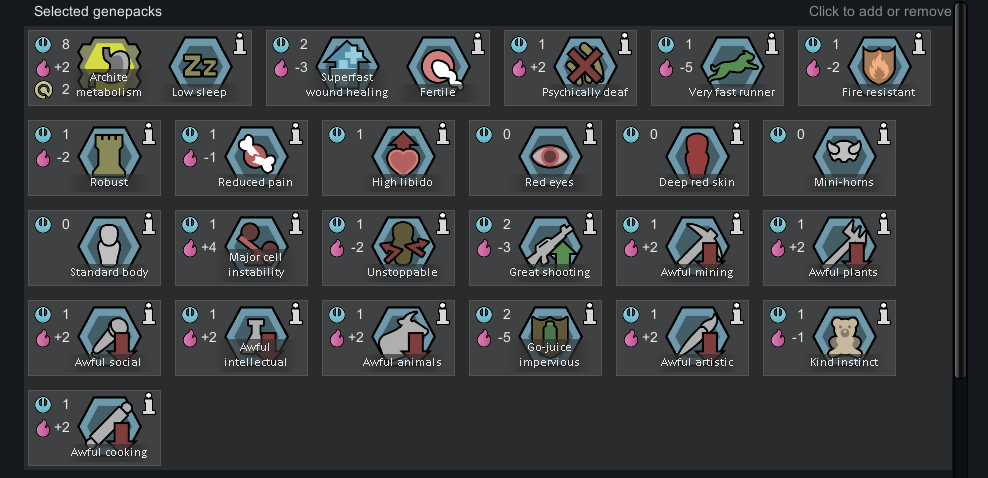The height and width of the screenshot is (478, 988).
Task: Click the Very fast runner gene icon
Action: point(732,67)
